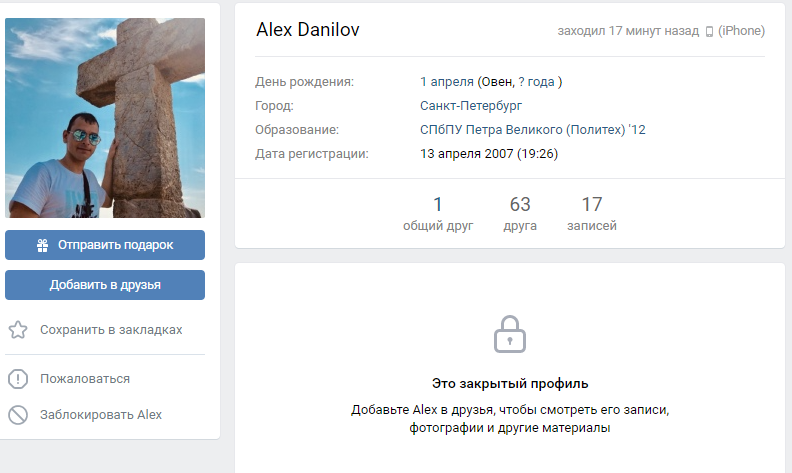Screen dimensions: 792x473
Task: Open the graduation year '12 link
Action: pos(637,130)
